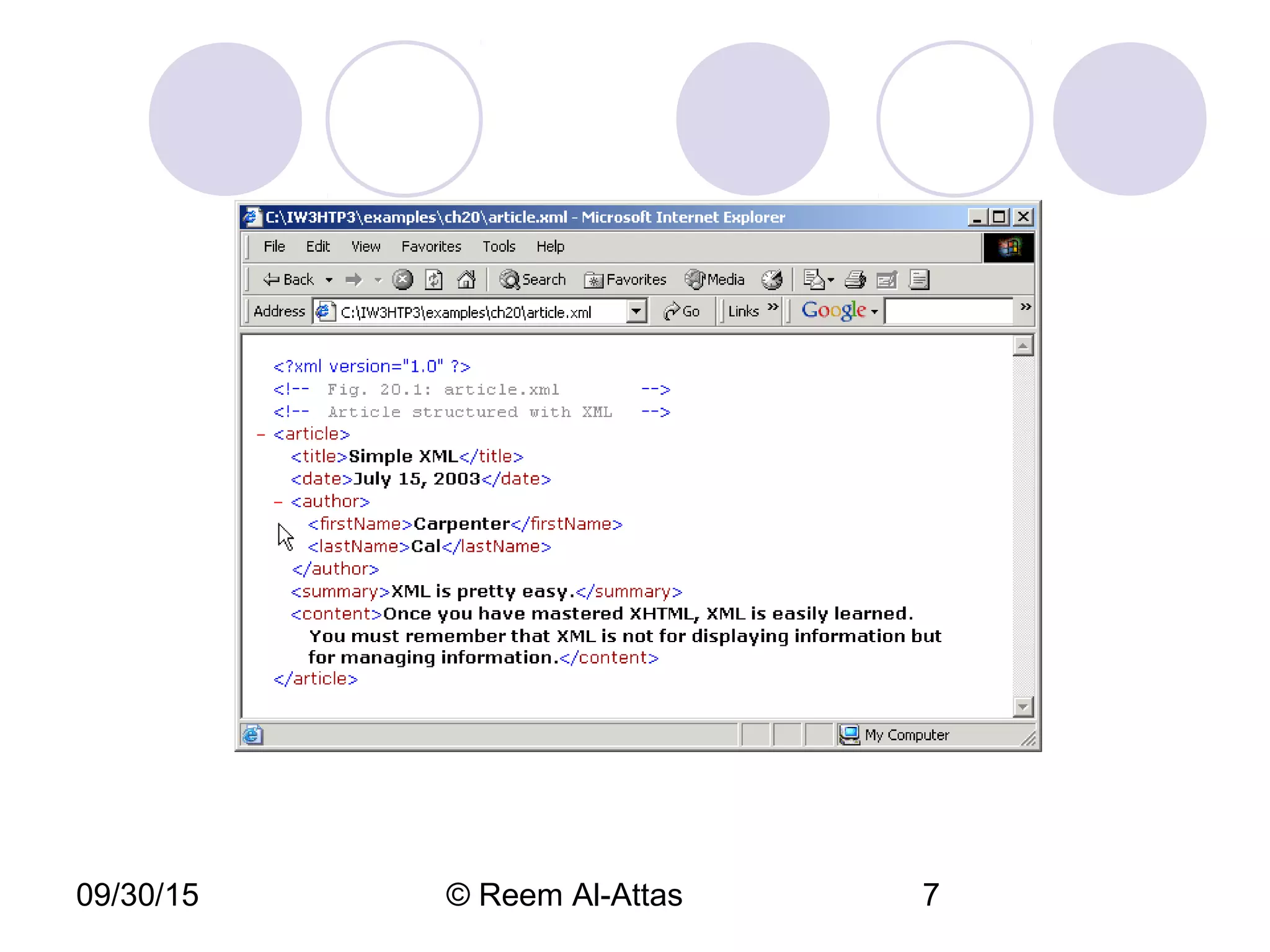Click the Stop loading icon
The height and width of the screenshot is (952, 1270).
point(402,280)
